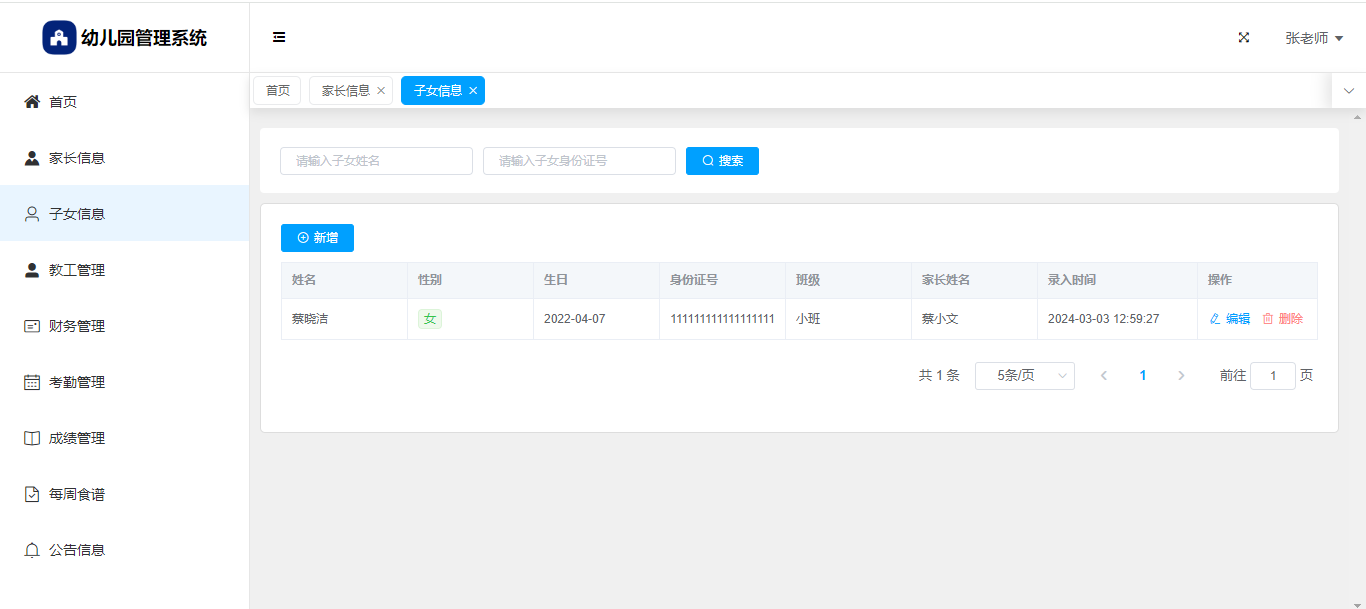Expand the tabs dropdown chevron at right

coord(1348,91)
